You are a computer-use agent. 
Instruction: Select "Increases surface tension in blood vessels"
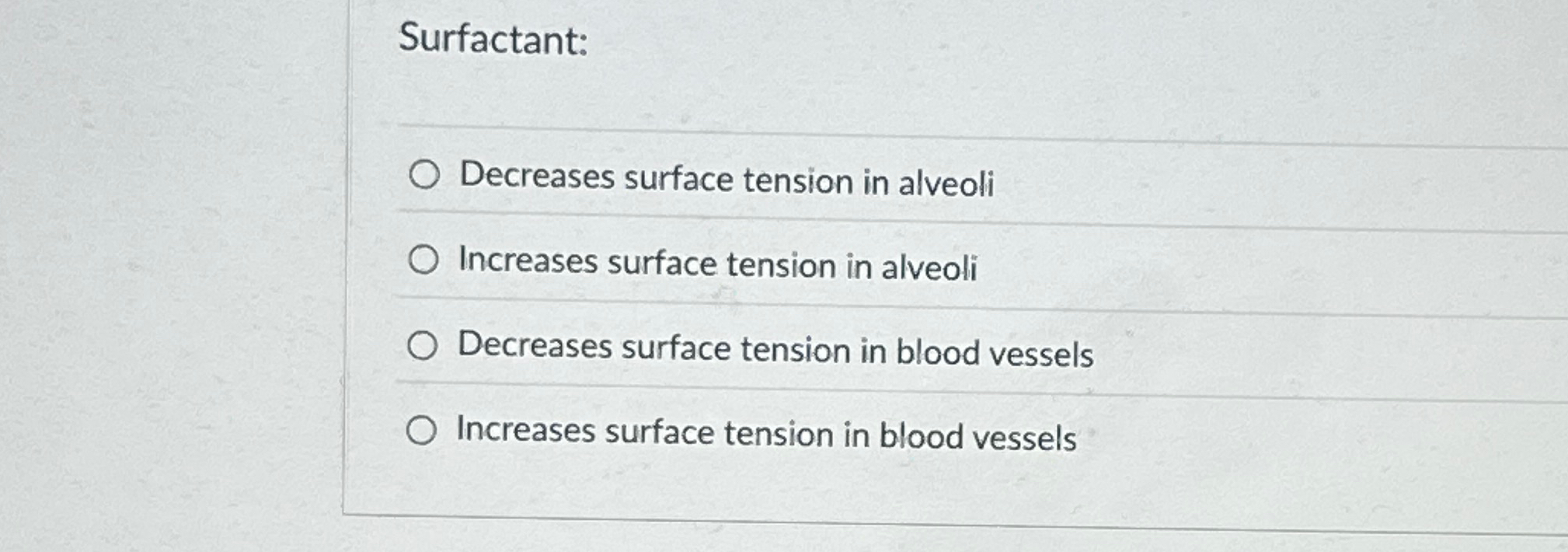click(423, 432)
